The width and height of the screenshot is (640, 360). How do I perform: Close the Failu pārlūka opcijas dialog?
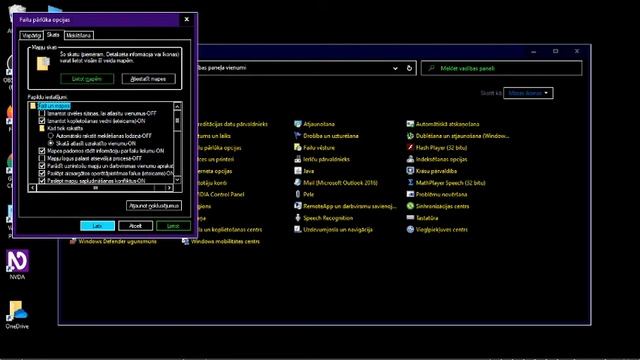[x=187, y=19]
